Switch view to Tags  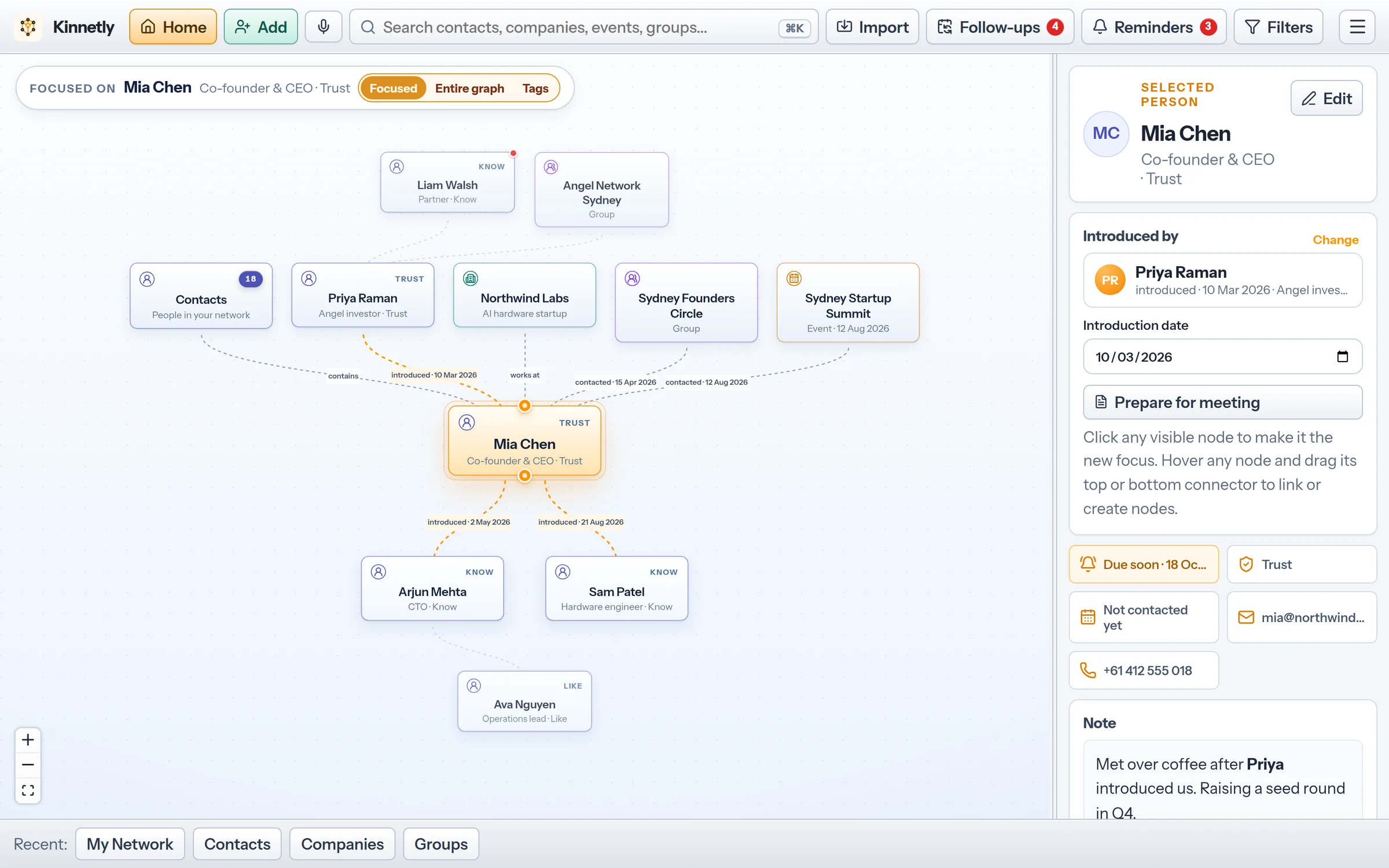click(535, 88)
